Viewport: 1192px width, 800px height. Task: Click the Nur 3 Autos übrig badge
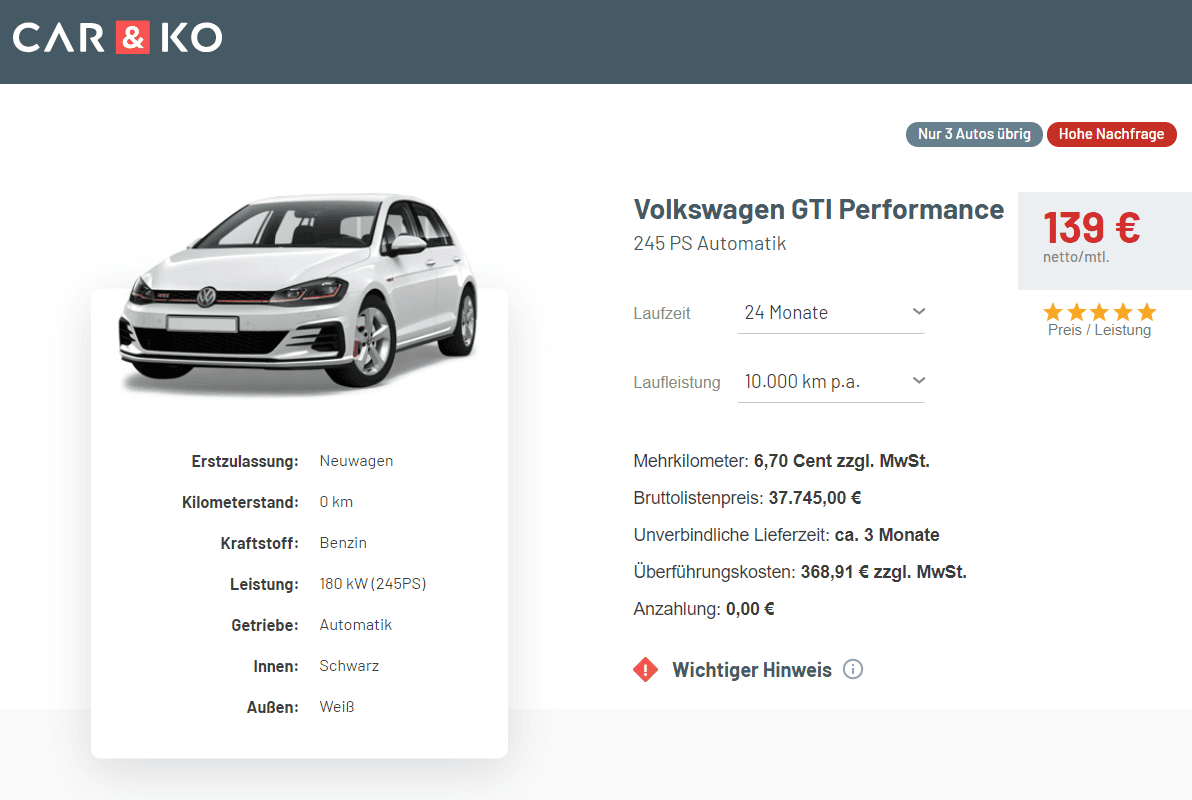pos(974,134)
